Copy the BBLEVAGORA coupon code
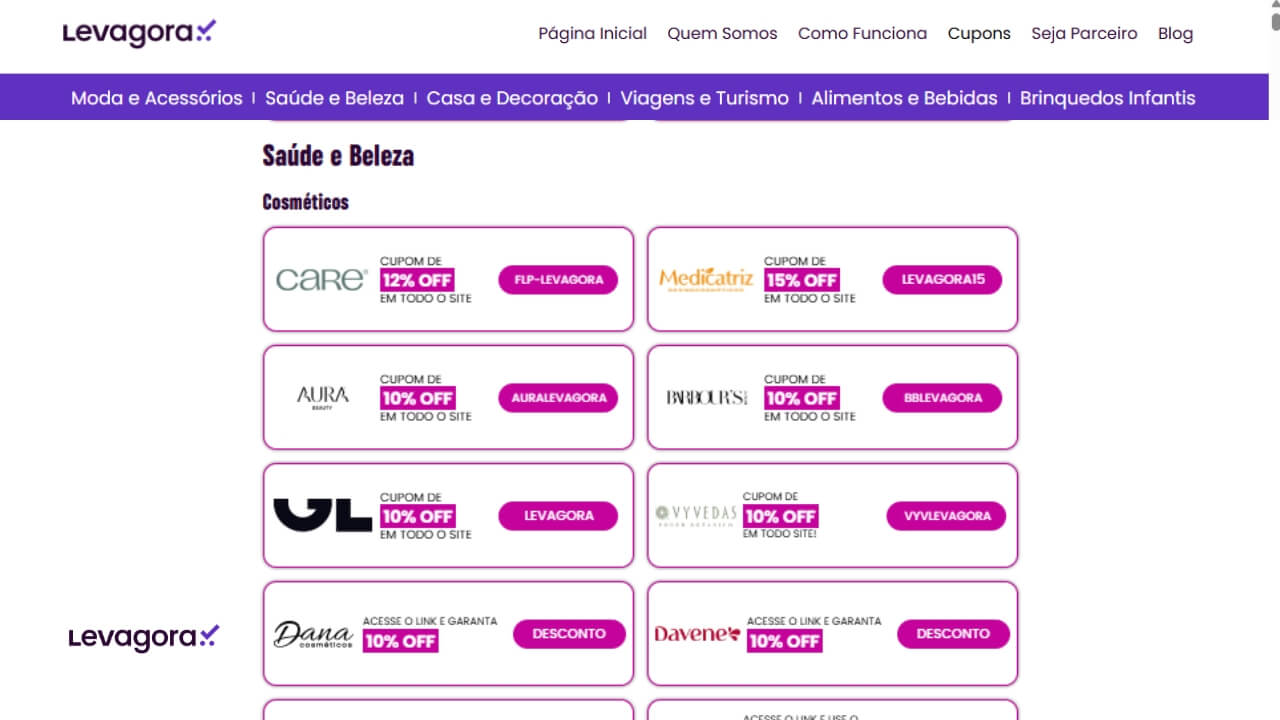 (x=942, y=398)
